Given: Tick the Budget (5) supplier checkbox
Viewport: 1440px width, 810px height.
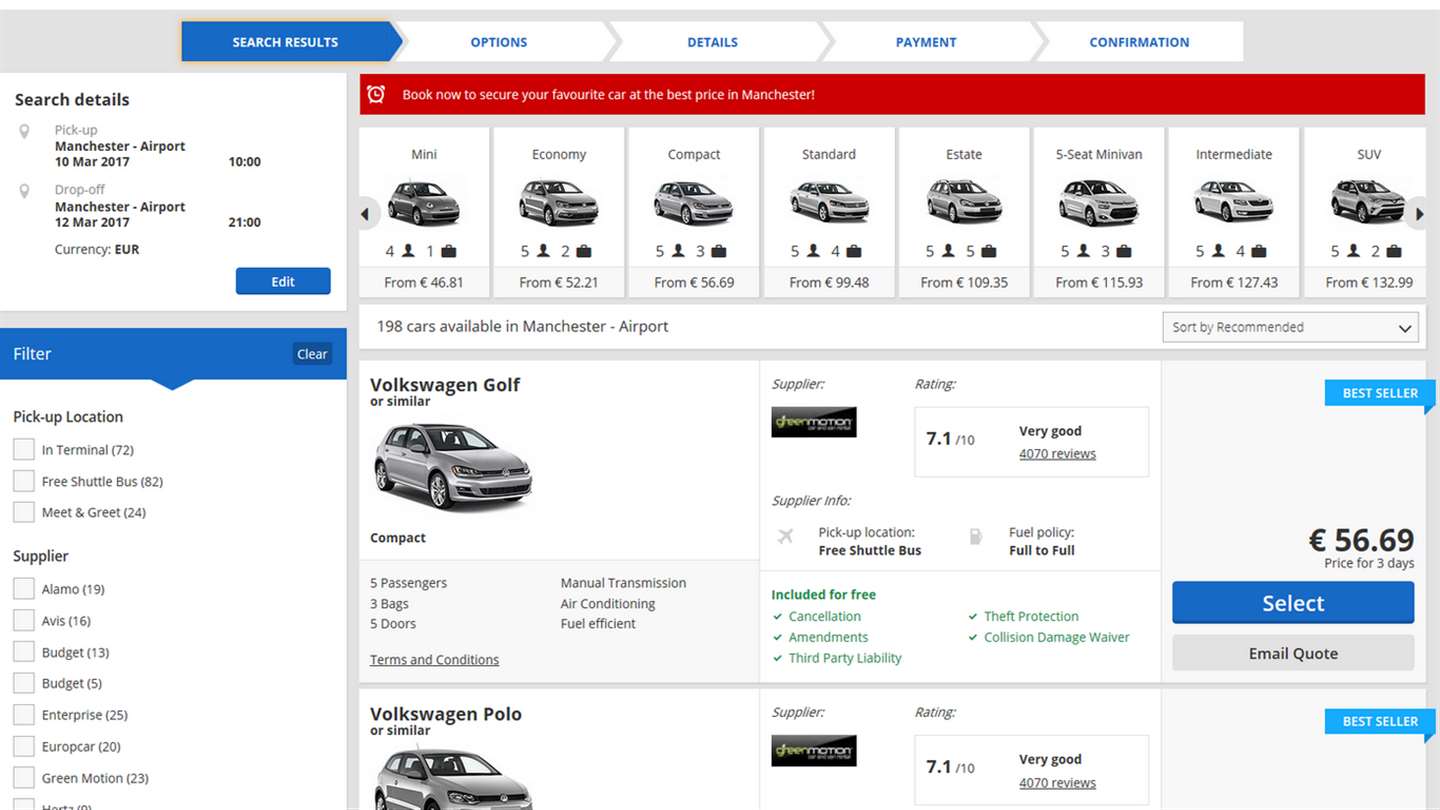Looking at the screenshot, I should (24, 683).
